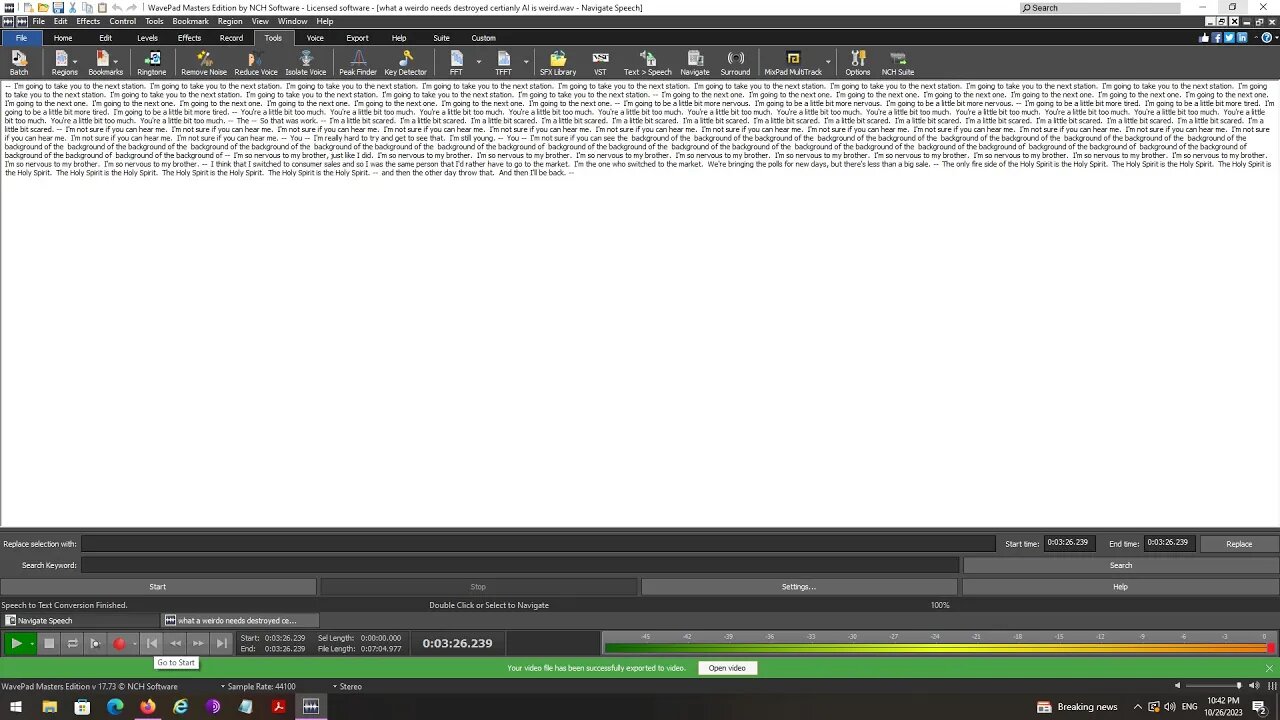Expand the FFT dropdown arrow
This screenshot has width=1280, height=720.
(x=478, y=62)
